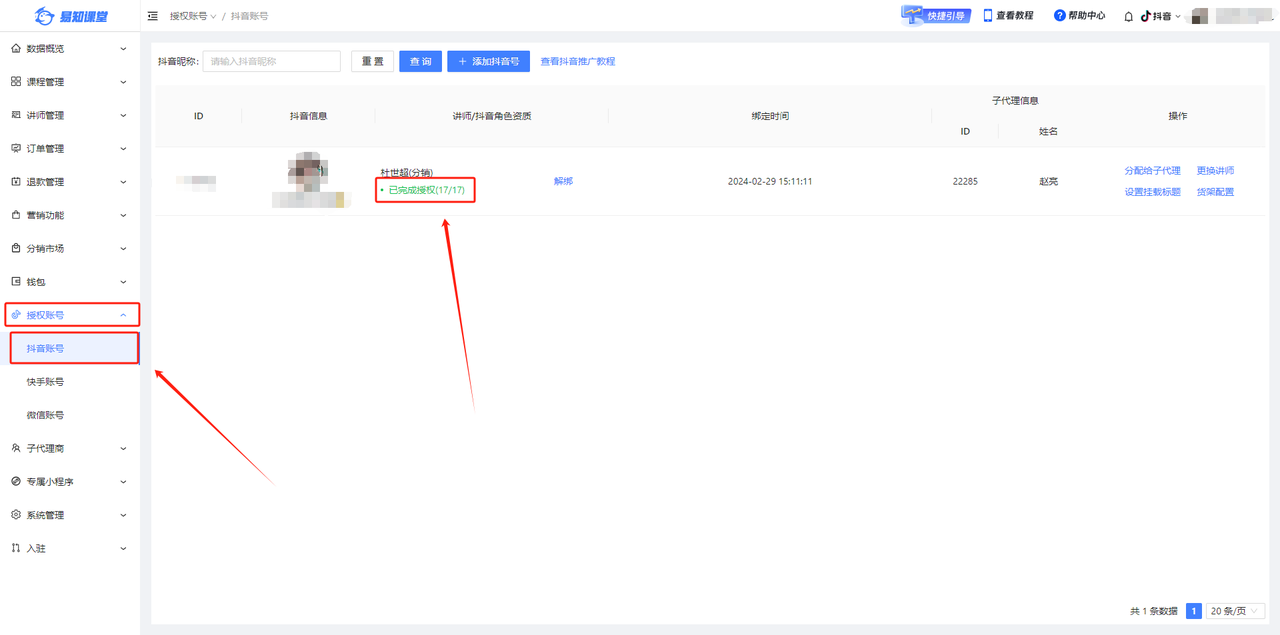Open the 查看抖音推广教程 link
Viewport: 1280px width, 635px height.
click(578, 62)
